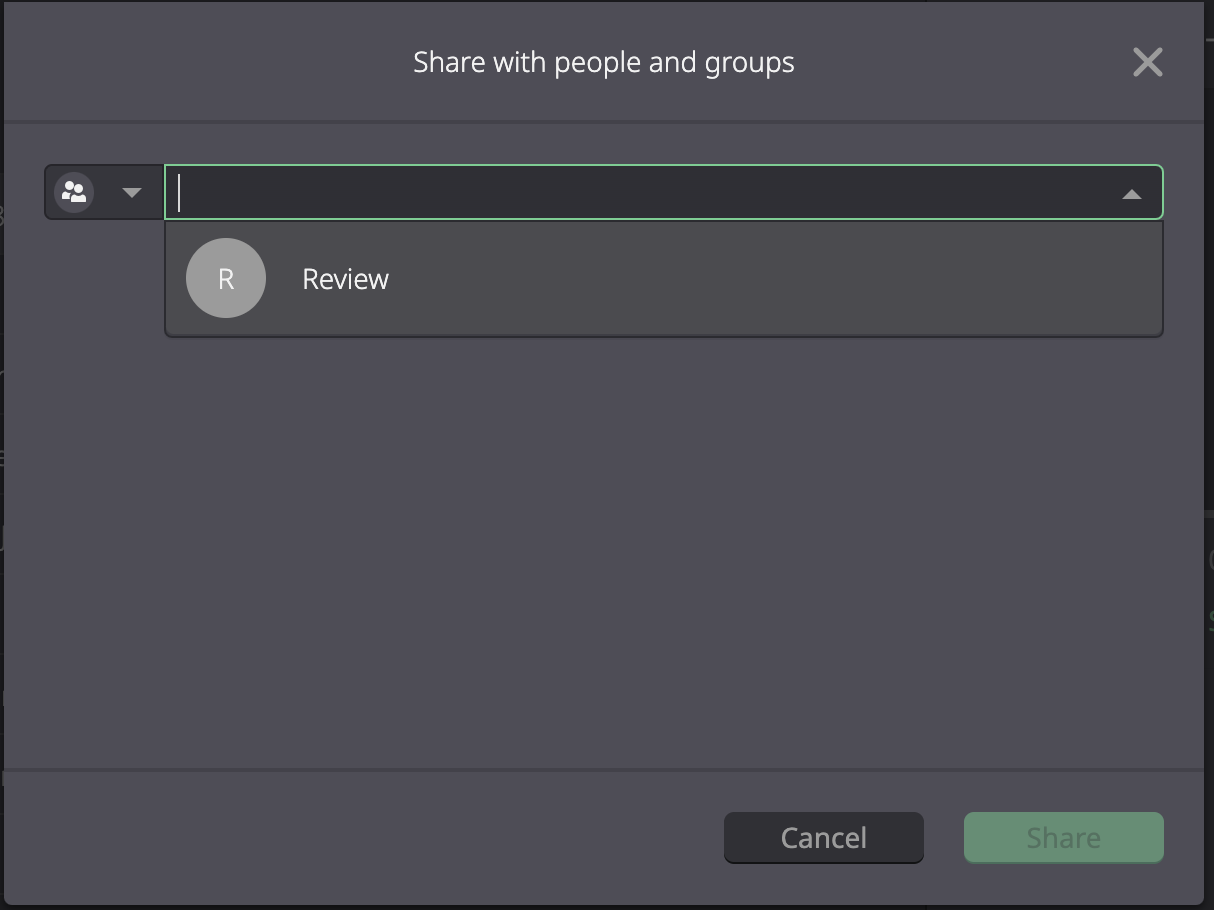The width and height of the screenshot is (1214, 910).
Task: Close the Share with people dialog
Action: tap(1148, 62)
